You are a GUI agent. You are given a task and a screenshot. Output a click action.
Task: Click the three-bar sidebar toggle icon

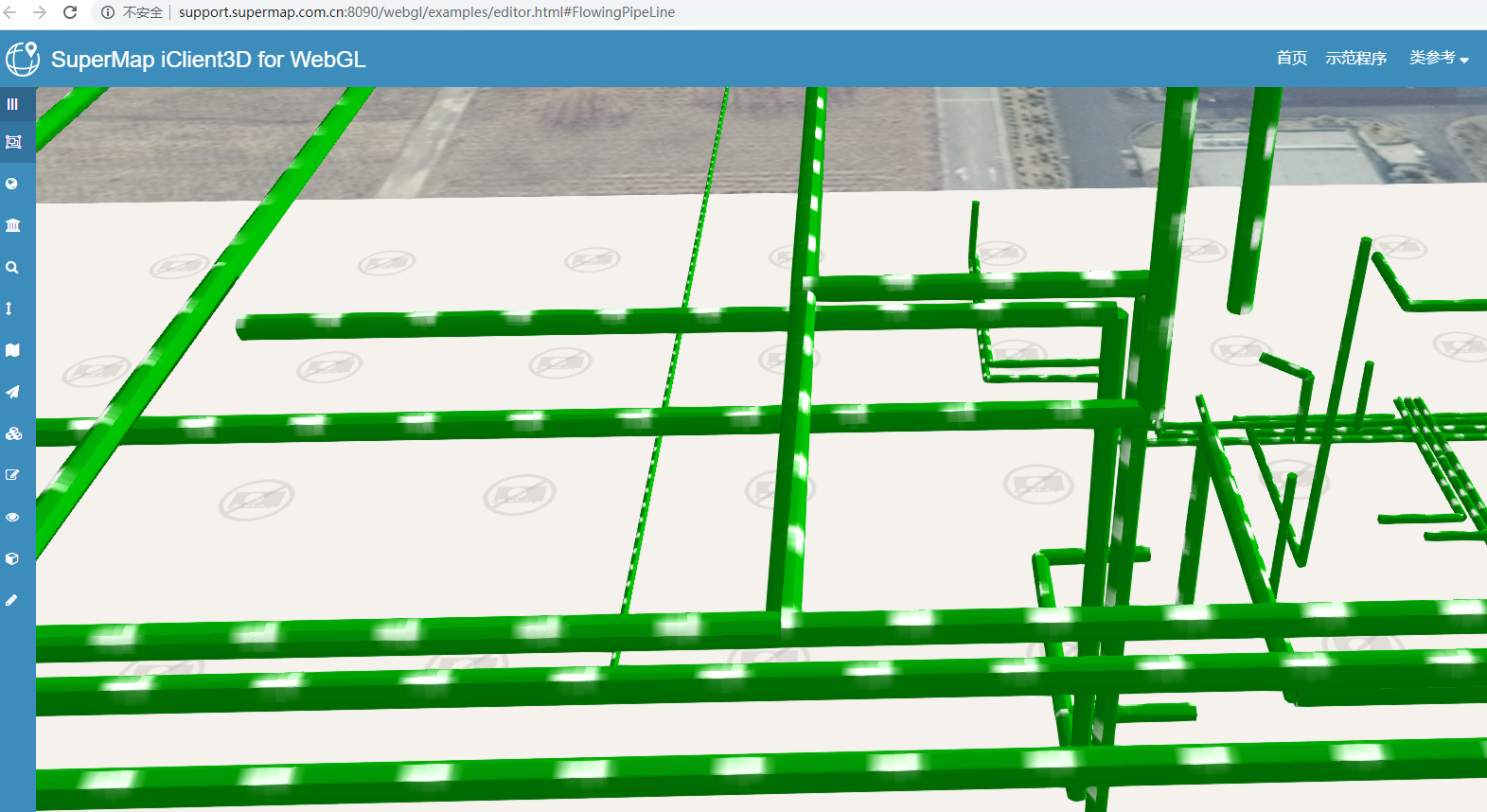[x=12, y=104]
